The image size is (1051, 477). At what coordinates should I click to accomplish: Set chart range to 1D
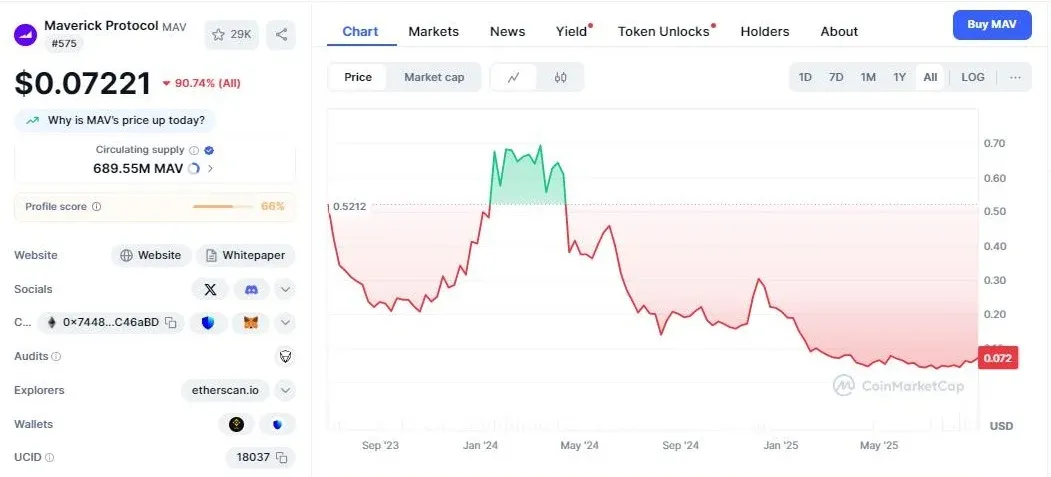coord(805,77)
